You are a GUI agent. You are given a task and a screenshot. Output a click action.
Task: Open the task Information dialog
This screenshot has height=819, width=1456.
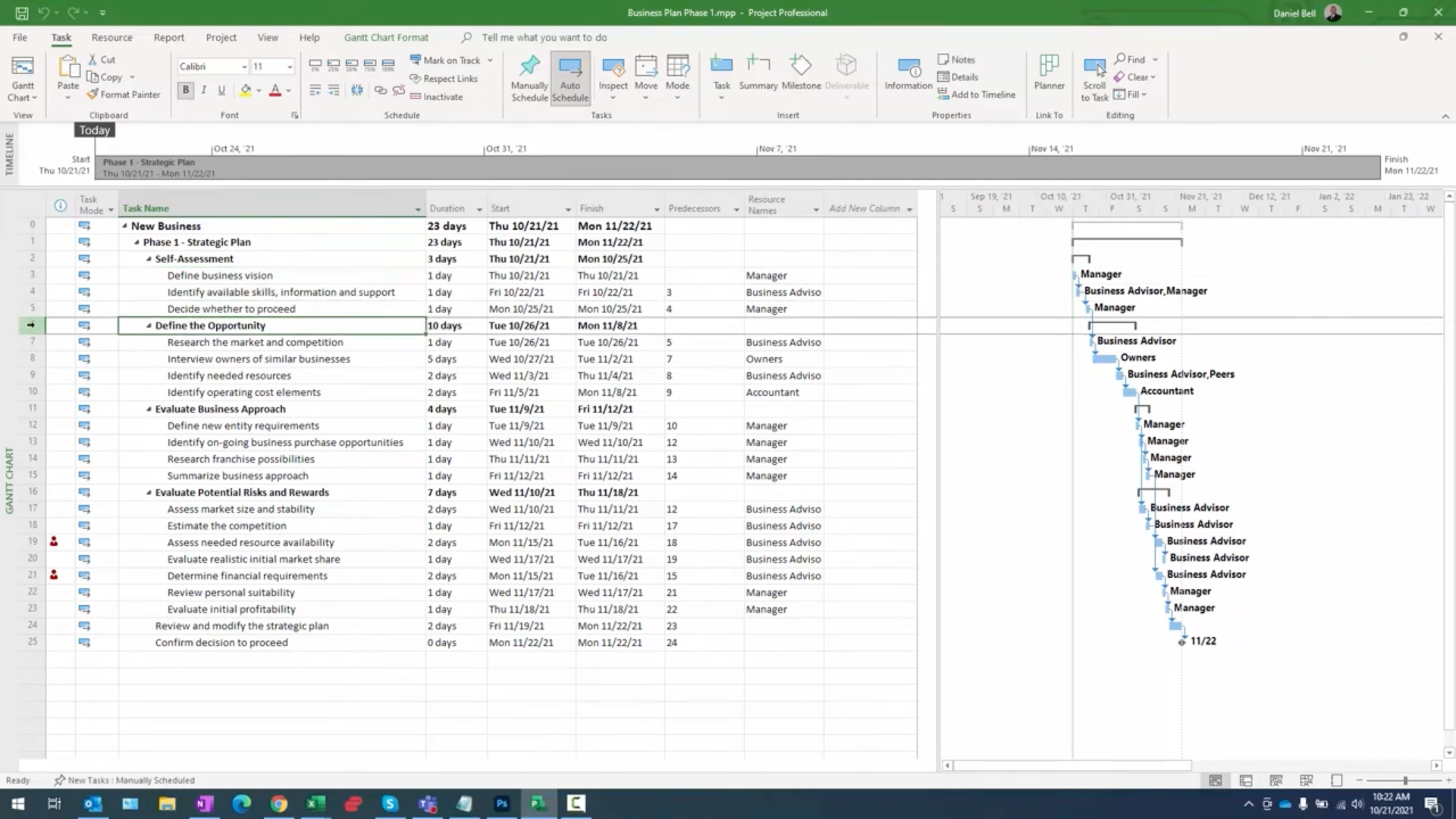pos(908,68)
